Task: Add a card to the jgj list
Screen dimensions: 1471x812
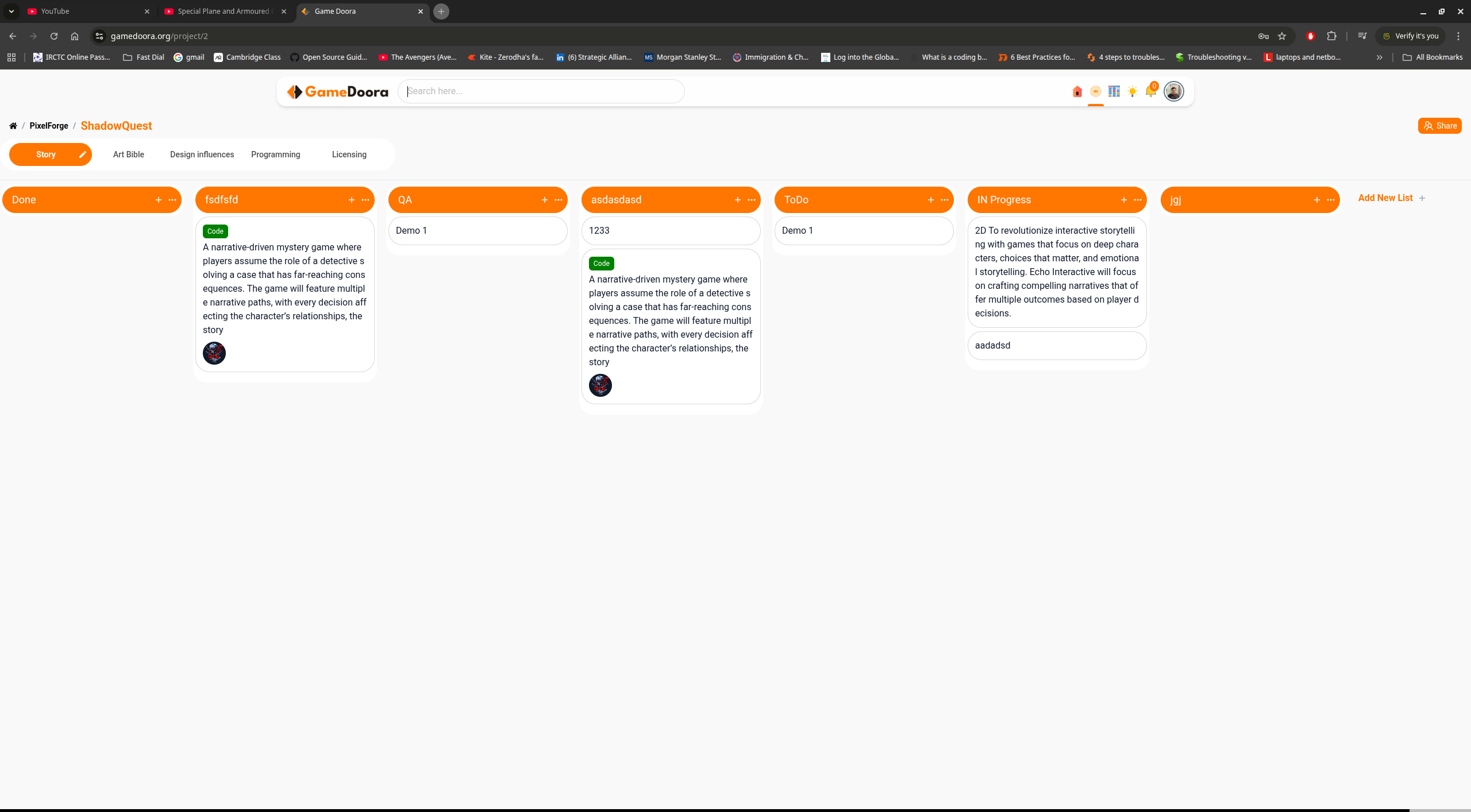Action: [1317, 200]
